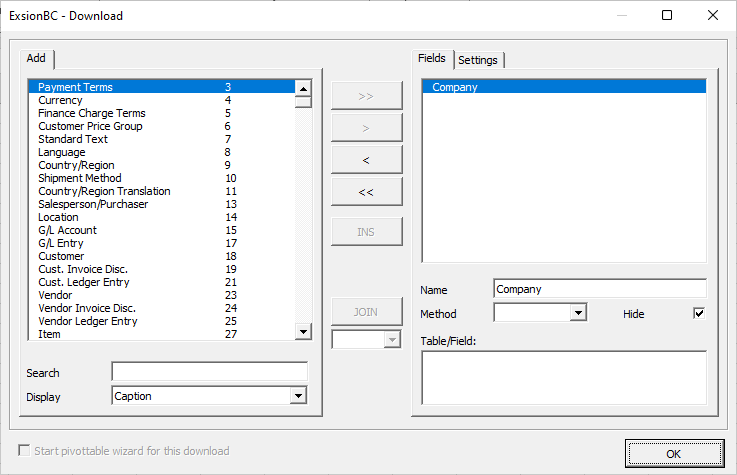Click the JOIN button
Screen dimensions: 737x475
point(367,311)
